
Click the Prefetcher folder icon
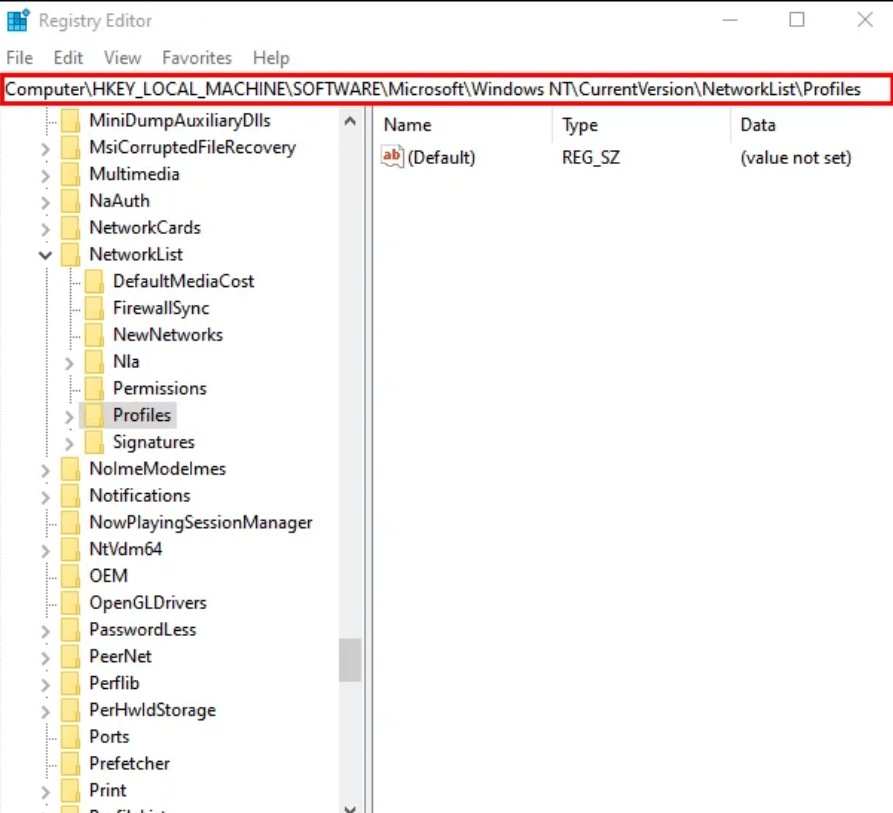(70, 764)
